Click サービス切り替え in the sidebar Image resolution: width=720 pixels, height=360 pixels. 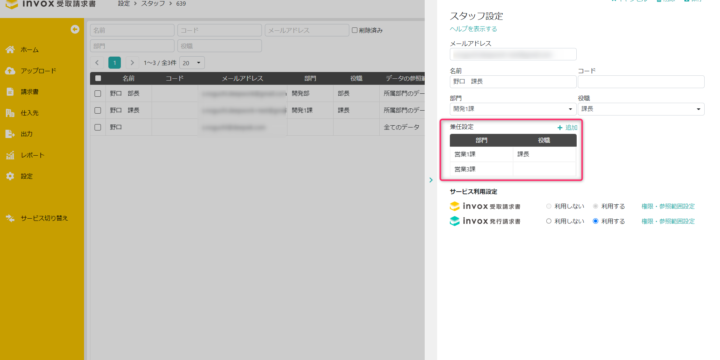[x=44, y=219]
